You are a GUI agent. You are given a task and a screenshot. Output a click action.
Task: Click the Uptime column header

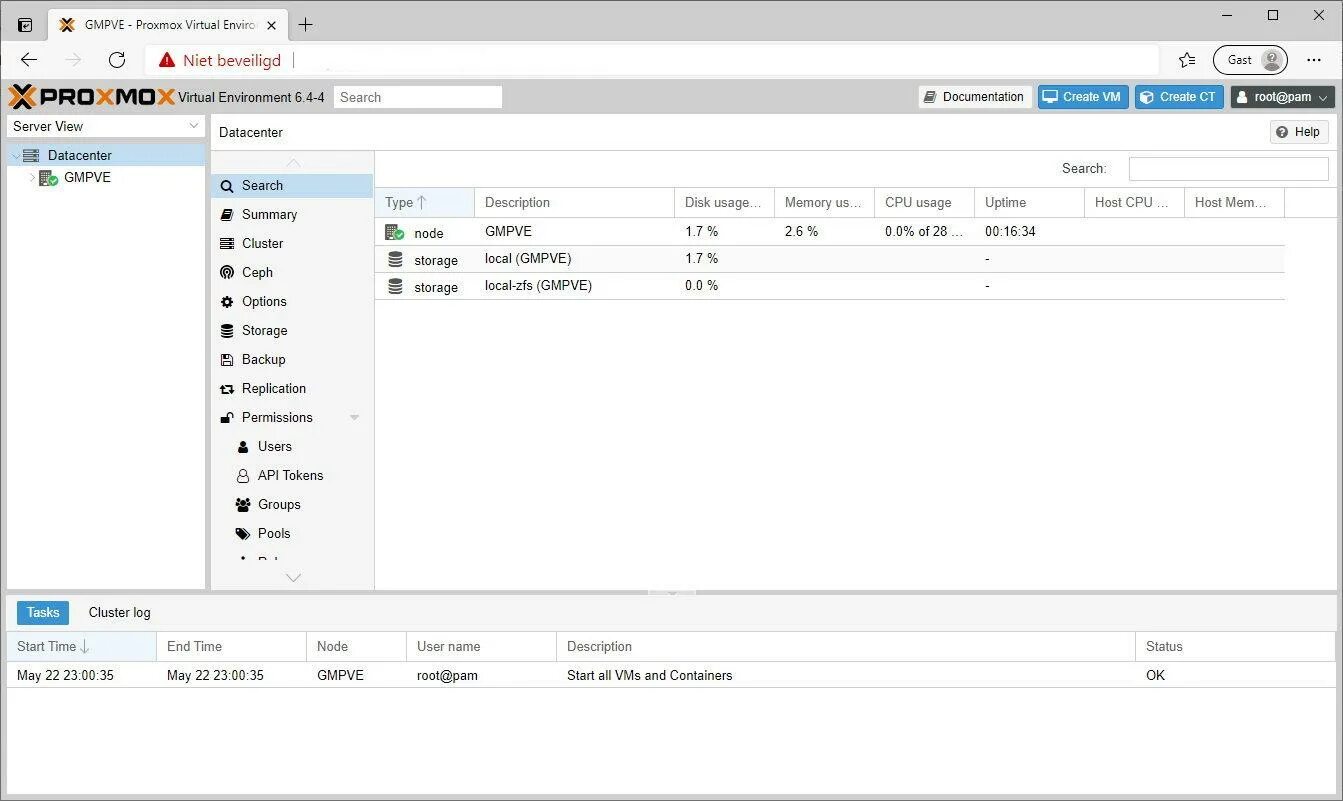click(x=1030, y=202)
